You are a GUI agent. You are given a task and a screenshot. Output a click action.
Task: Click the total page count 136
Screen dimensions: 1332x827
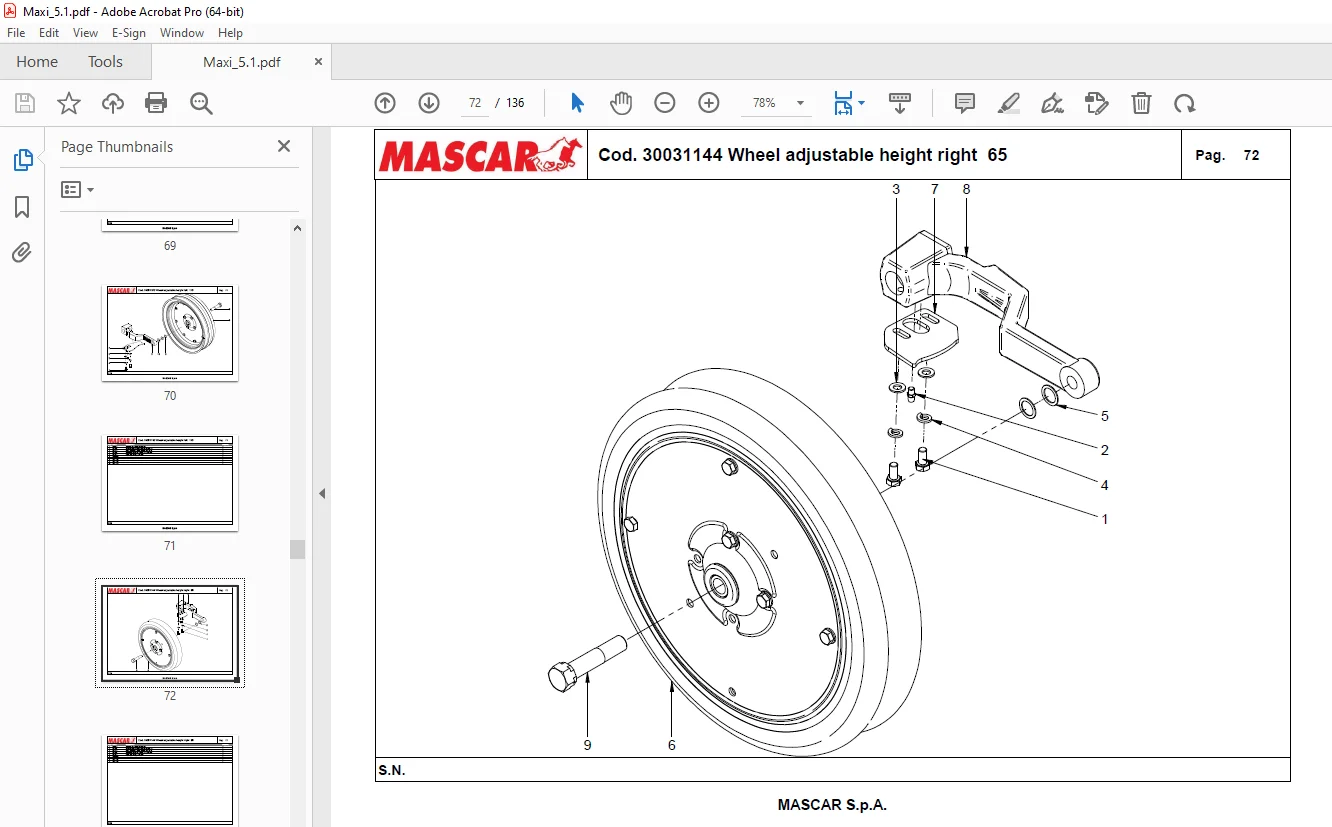point(515,103)
